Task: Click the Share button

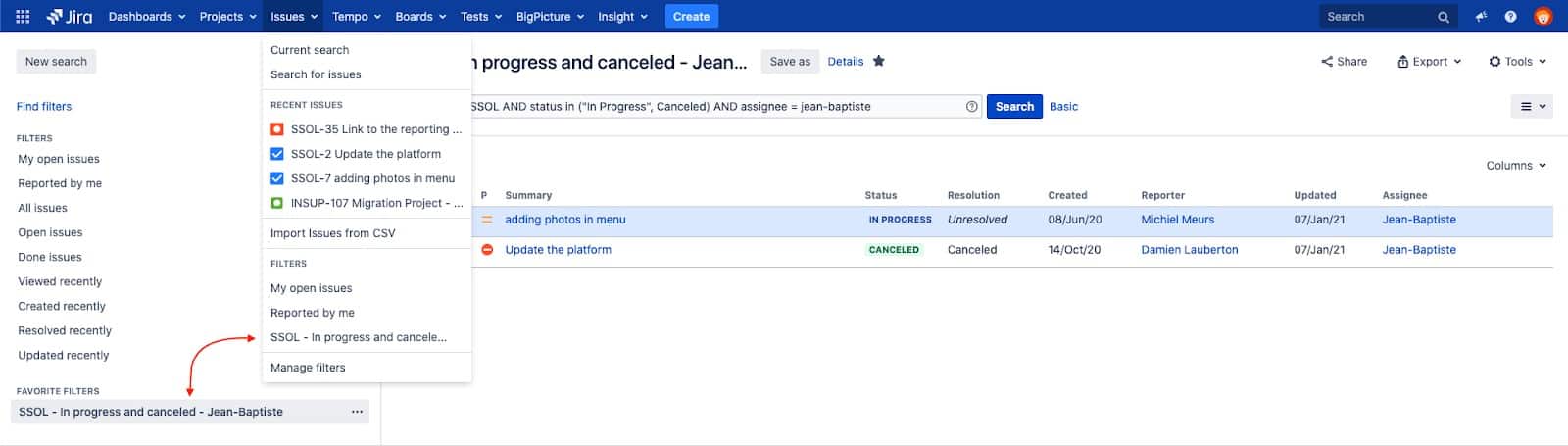Action: 1344,61
